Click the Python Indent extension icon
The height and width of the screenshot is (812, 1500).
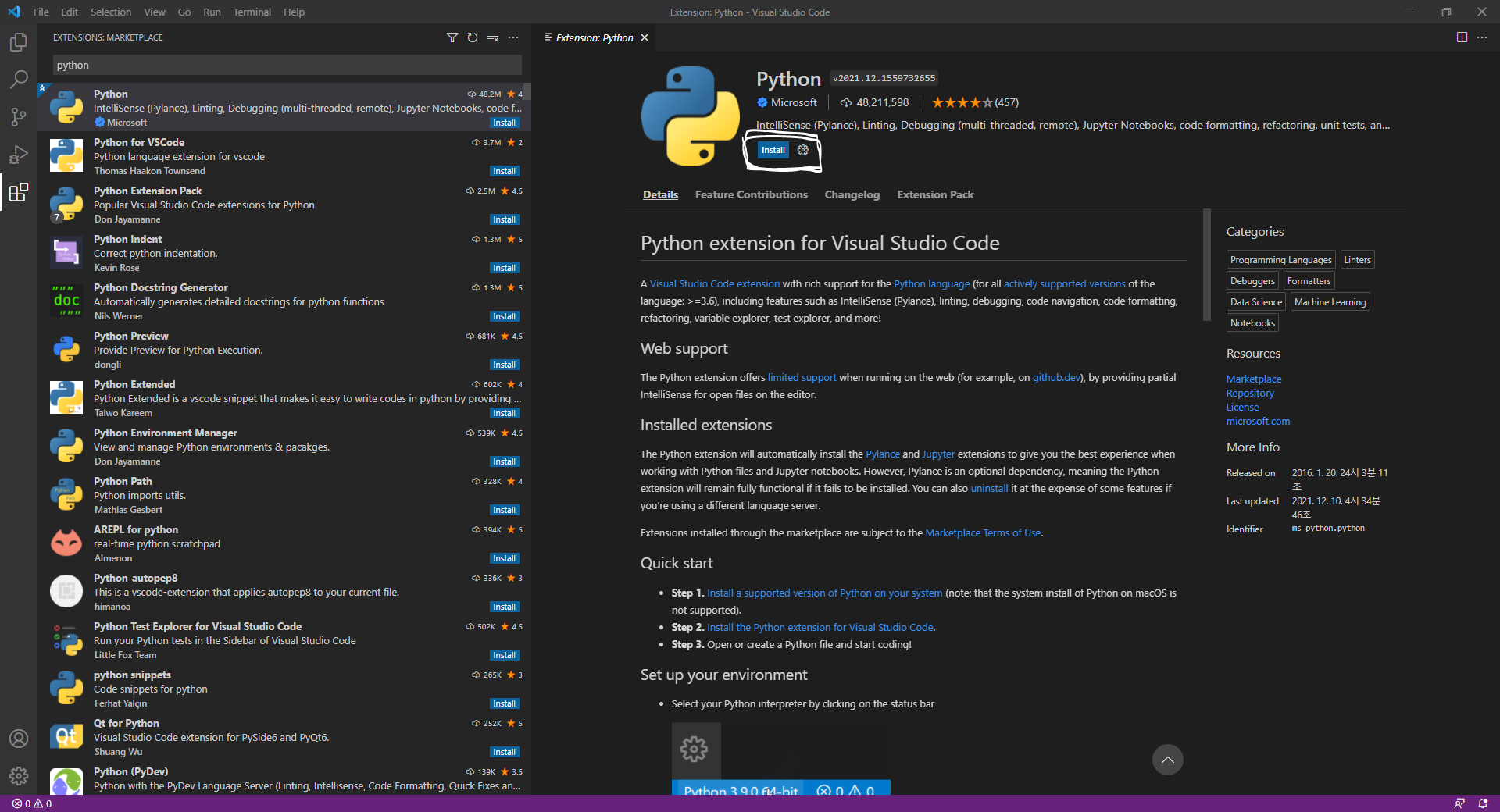tap(66, 252)
